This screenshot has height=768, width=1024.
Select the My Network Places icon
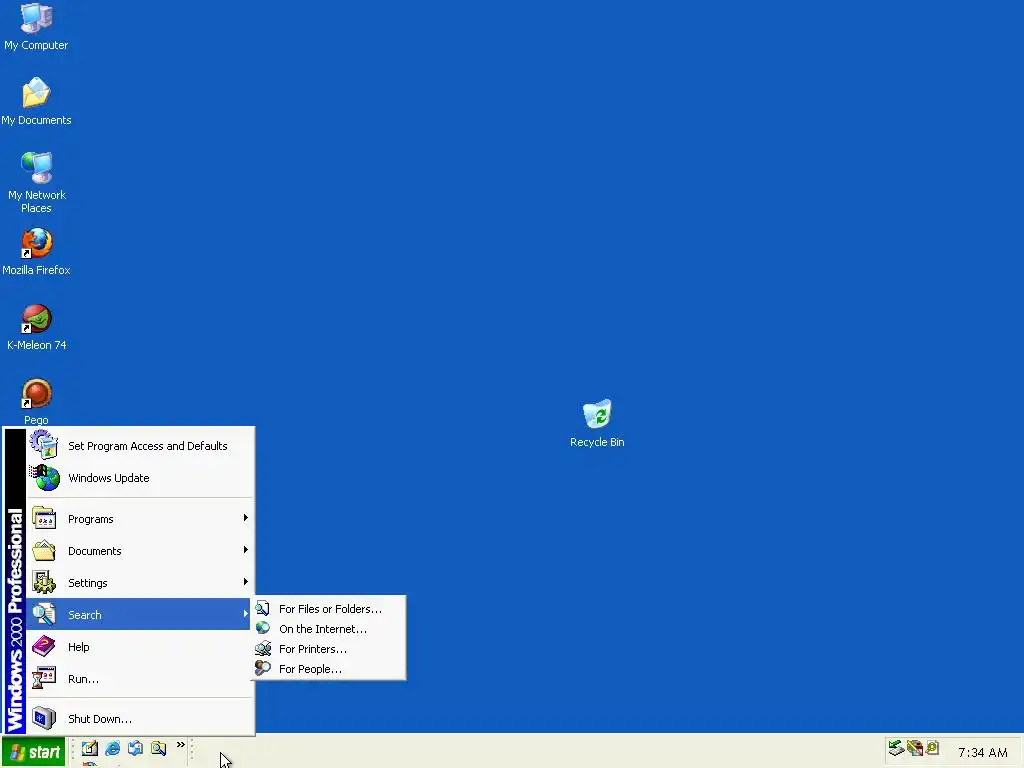[x=36, y=182]
